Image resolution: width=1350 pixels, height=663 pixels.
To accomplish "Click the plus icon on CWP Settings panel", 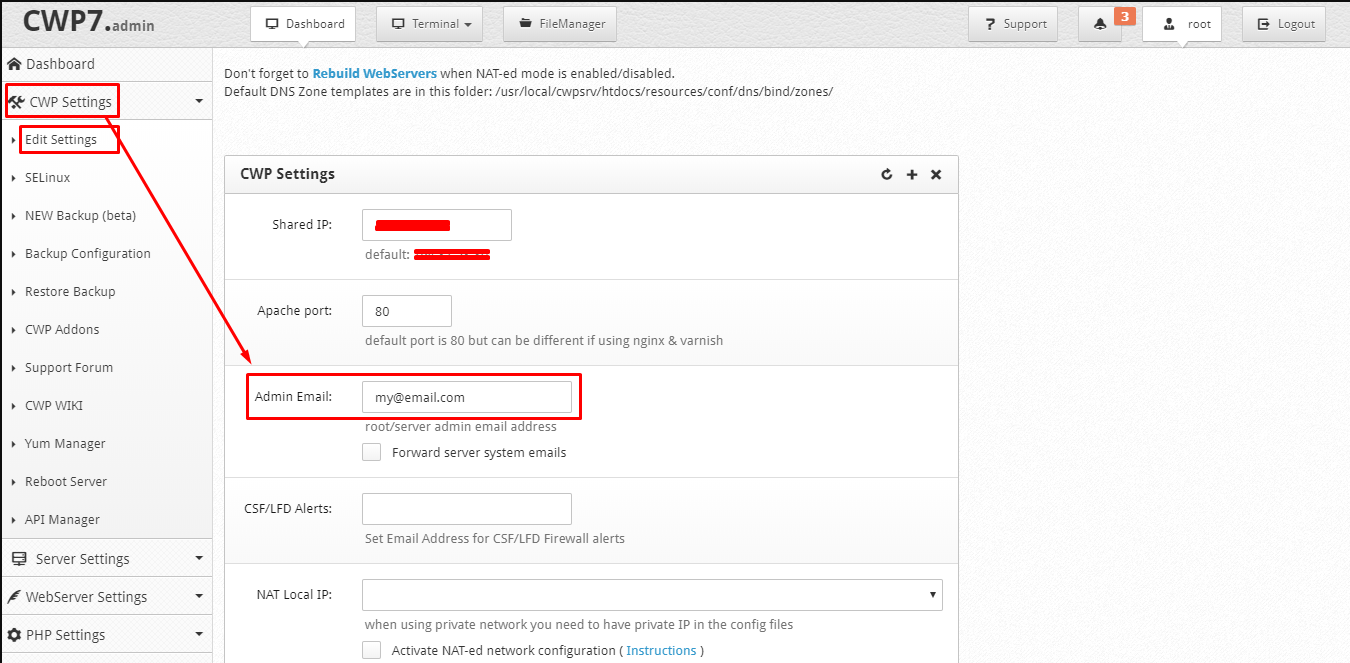I will pos(911,174).
